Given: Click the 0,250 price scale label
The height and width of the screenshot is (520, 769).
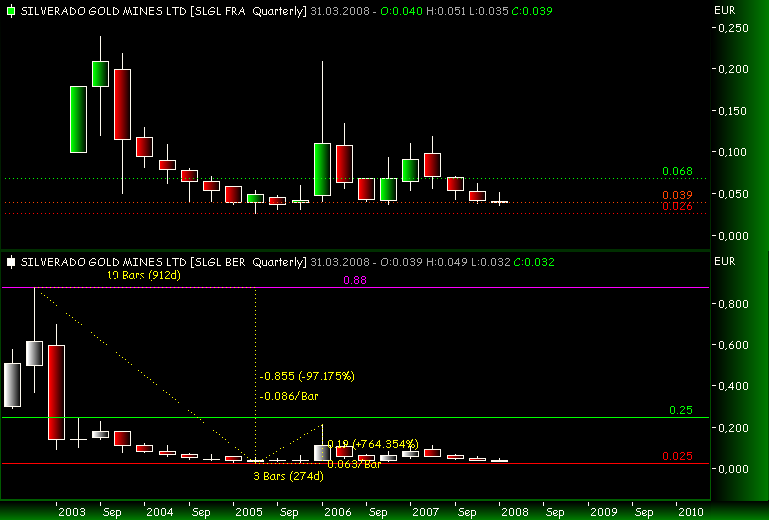Looking at the screenshot, I should tap(733, 28).
